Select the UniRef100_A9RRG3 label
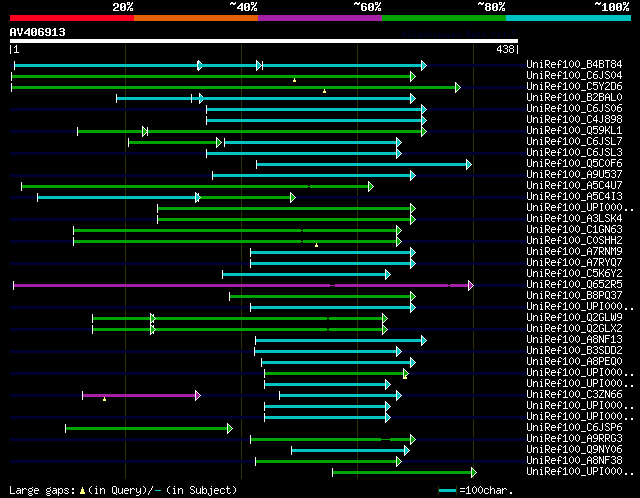Viewport: 640px width, 498px height. coord(574,439)
